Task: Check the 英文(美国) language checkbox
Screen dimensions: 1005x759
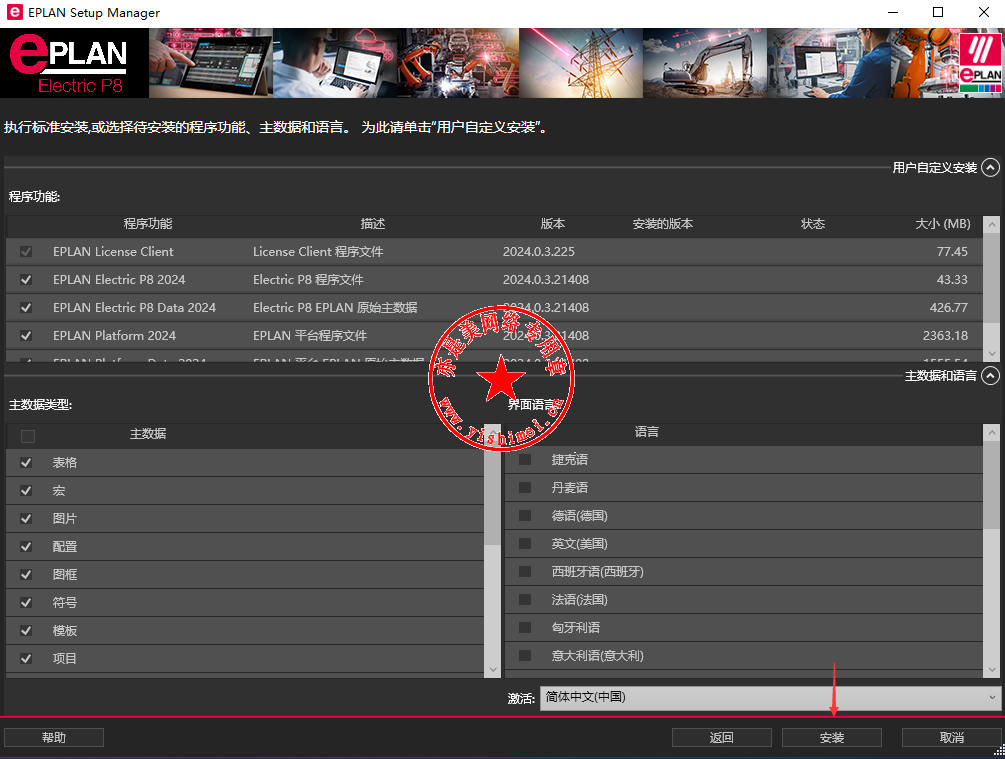Action: [525, 544]
